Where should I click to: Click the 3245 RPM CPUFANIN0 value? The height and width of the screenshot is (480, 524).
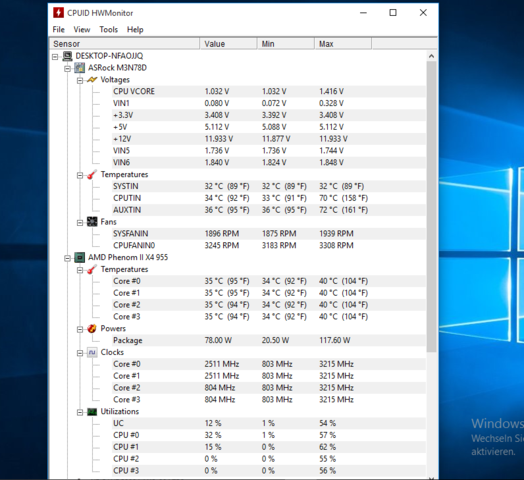click(222, 246)
